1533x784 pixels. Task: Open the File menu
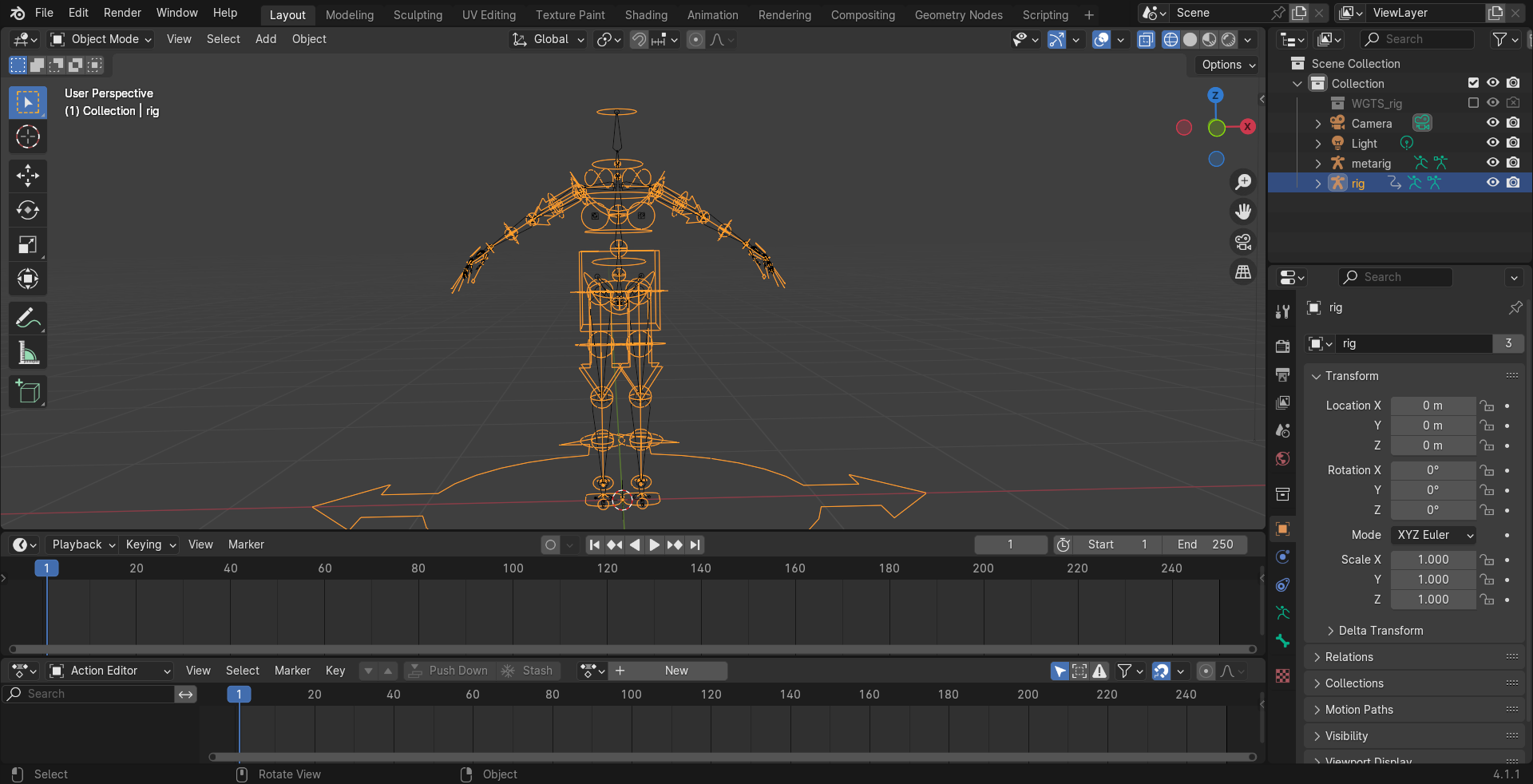pyautogui.click(x=44, y=13)
